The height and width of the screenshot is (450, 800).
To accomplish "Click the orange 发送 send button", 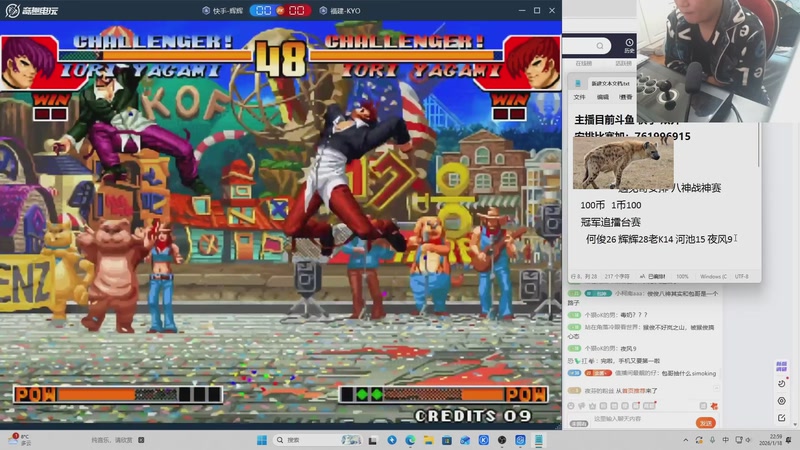I will coord(706,423).
